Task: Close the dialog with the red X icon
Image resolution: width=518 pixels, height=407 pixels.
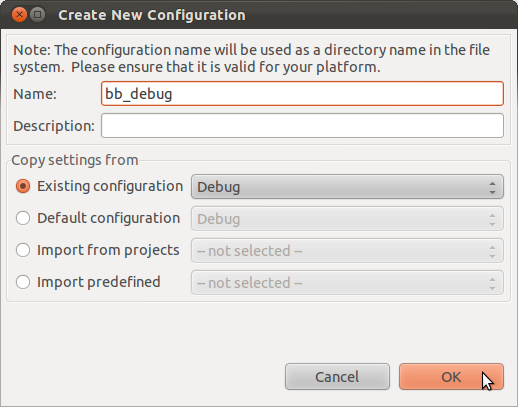Action: pyautogui.click(x=19, y=15)
